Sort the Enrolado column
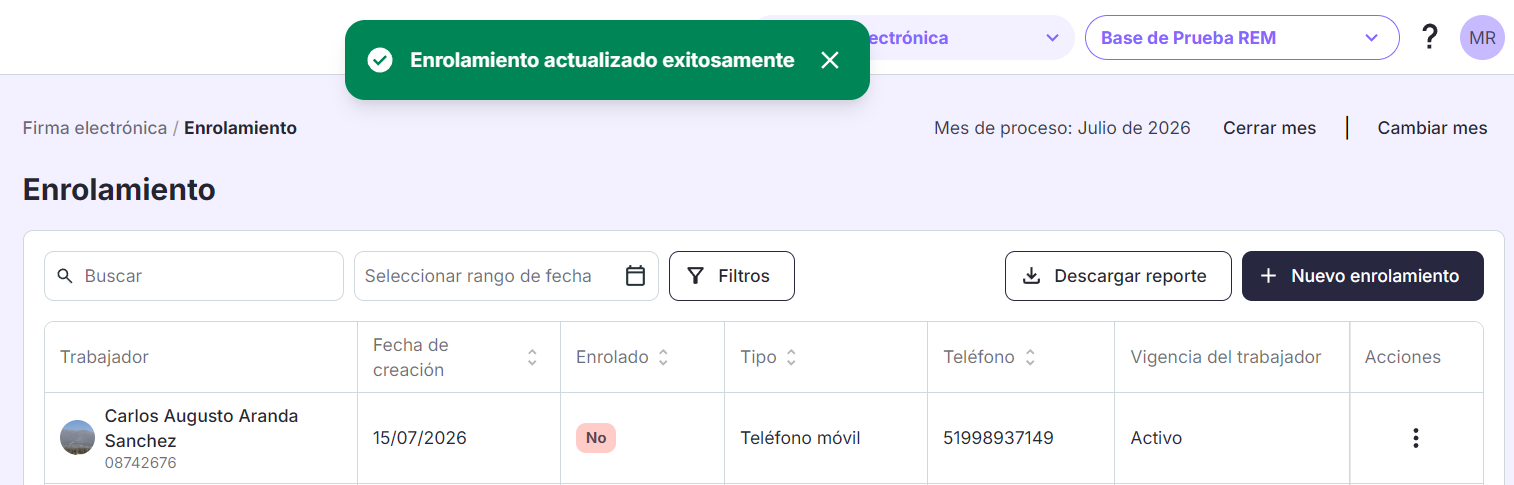This screenshot has width=1514, height=485. point(663,357)
